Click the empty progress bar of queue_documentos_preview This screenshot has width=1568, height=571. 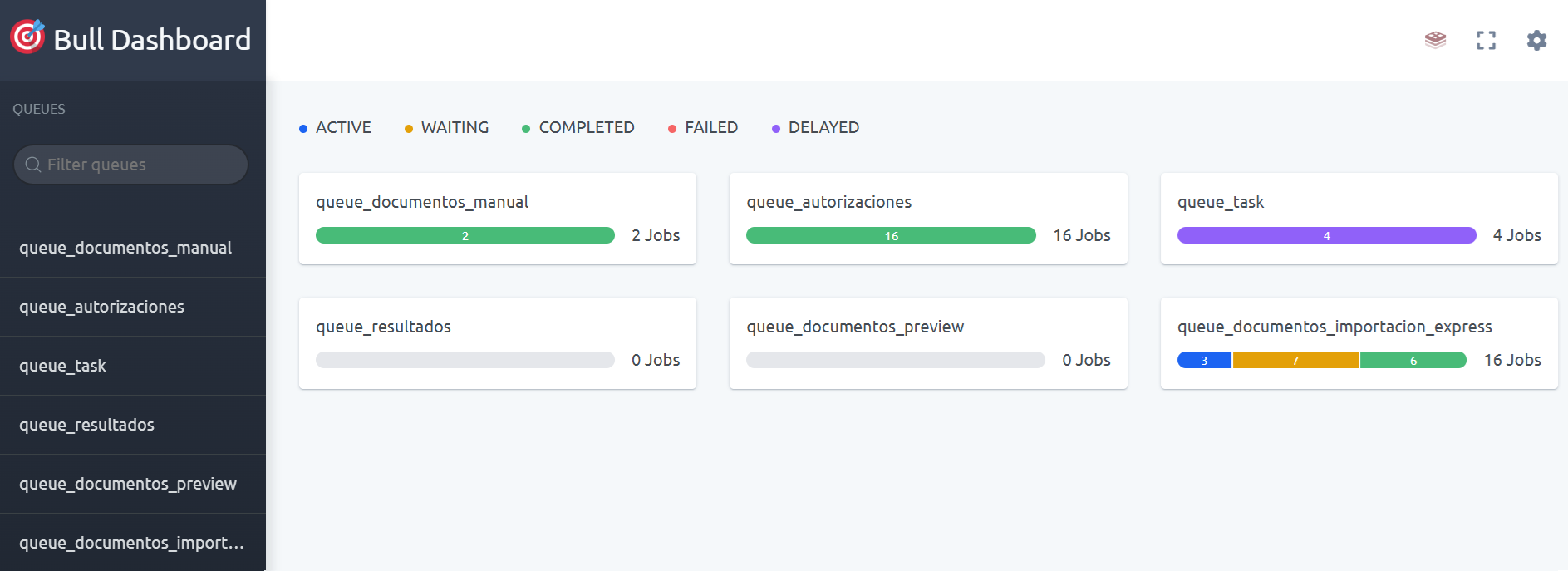[x=896, y=360]
